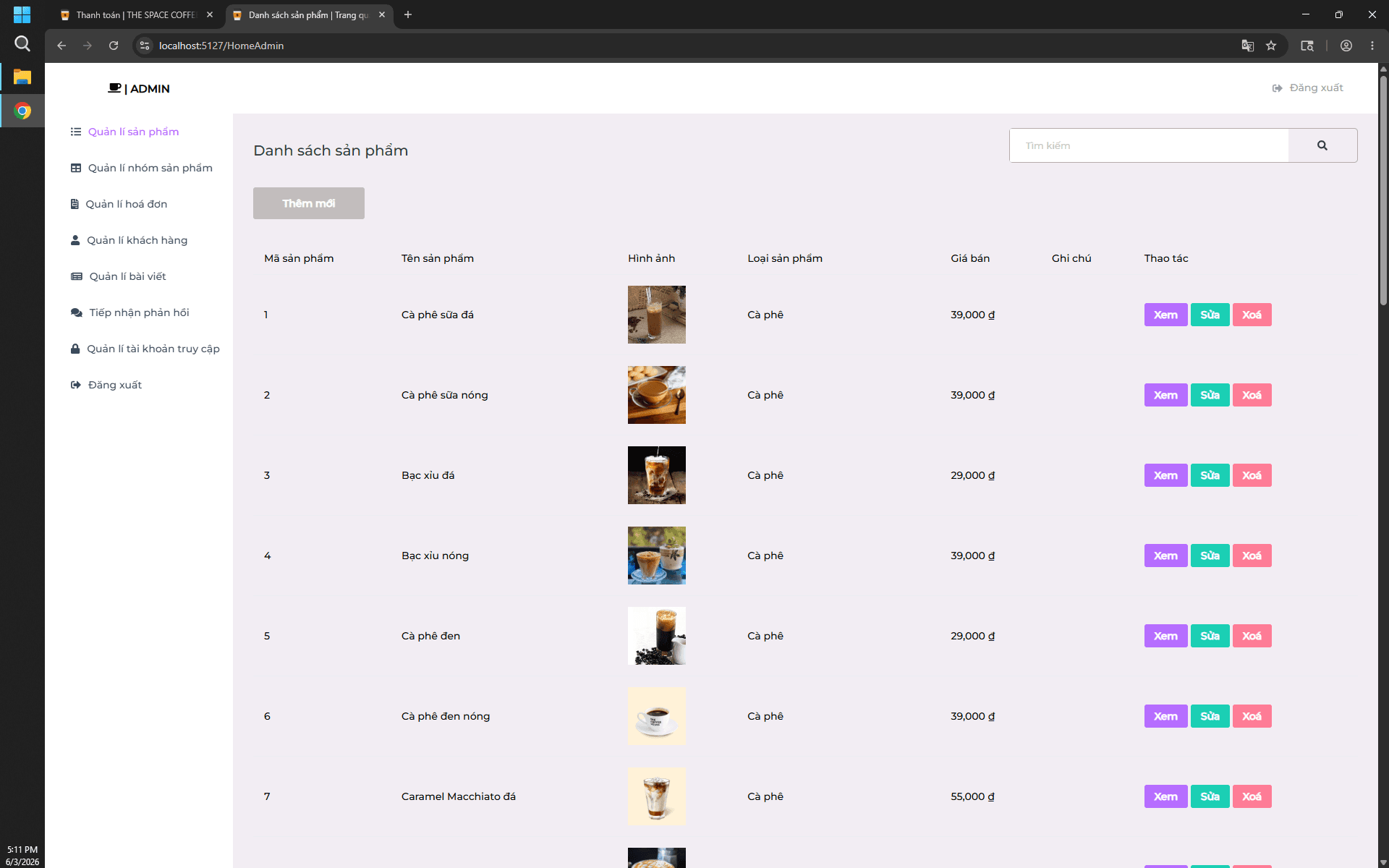The image size is (1389, 868).
Task: Switch to the Thanh toán THE SPACE COFFEE tab
Action: (135, 15)
